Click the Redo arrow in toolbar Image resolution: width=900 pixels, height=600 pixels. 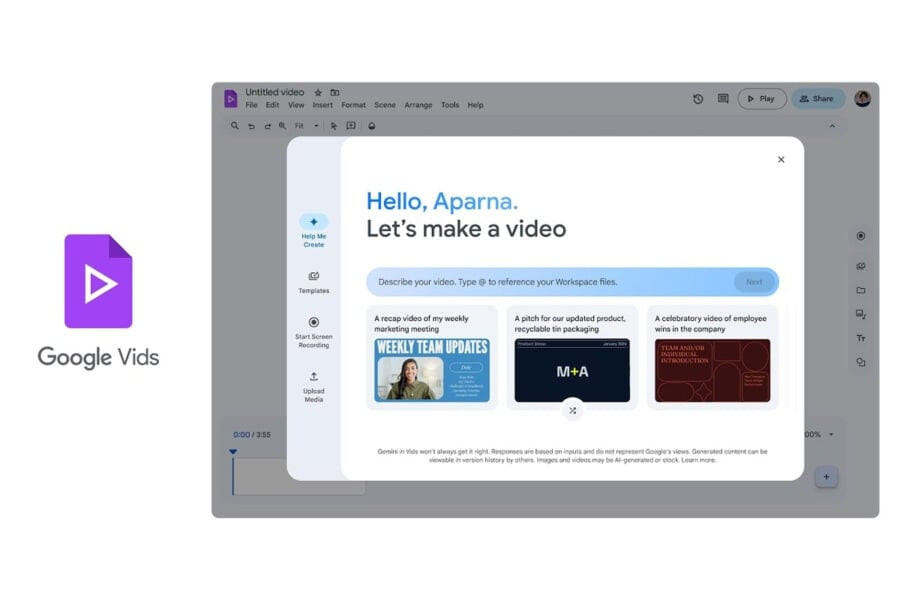tap(267, 126)
